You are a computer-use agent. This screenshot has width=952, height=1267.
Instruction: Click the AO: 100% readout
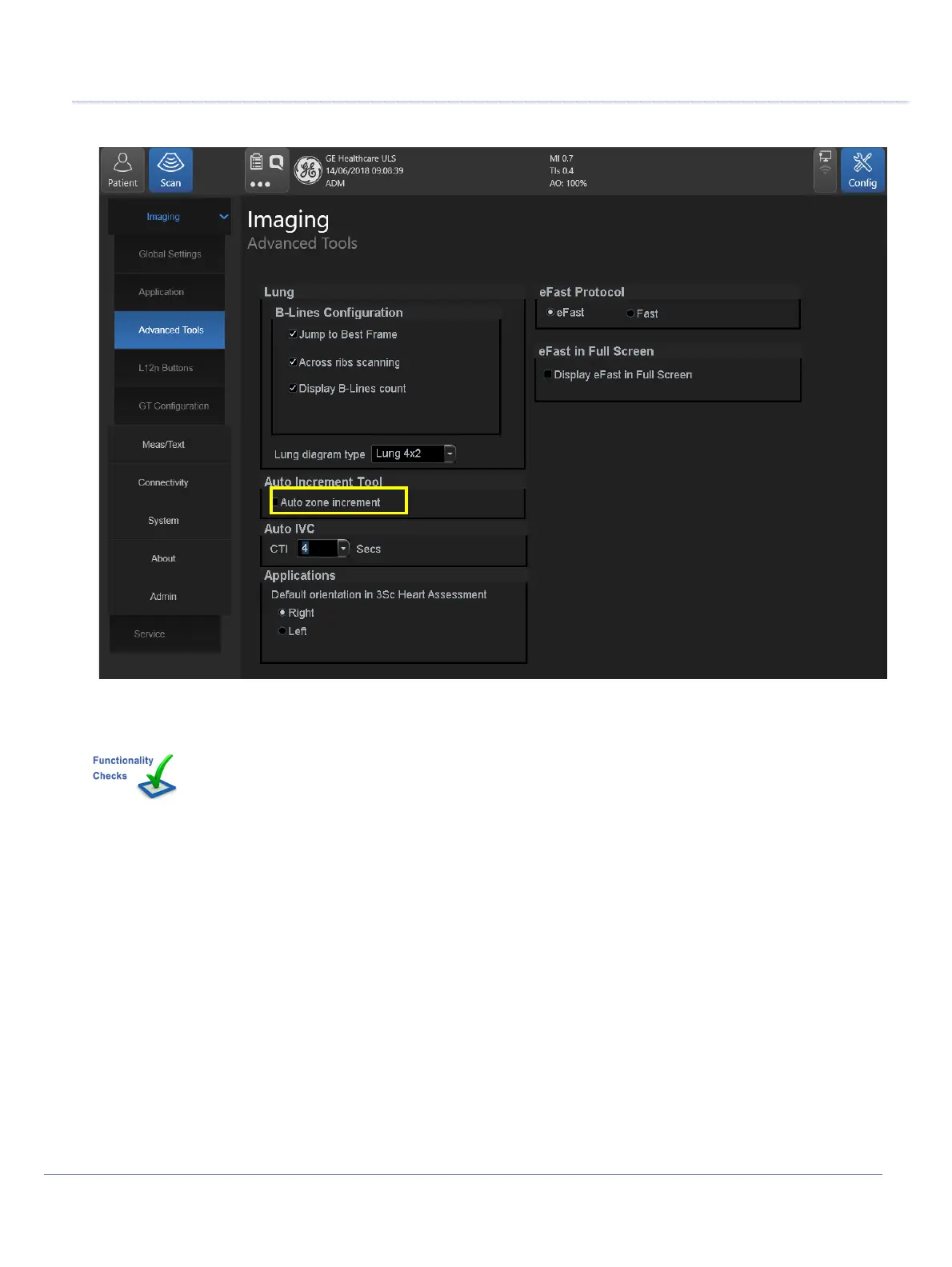pos(568,183)
